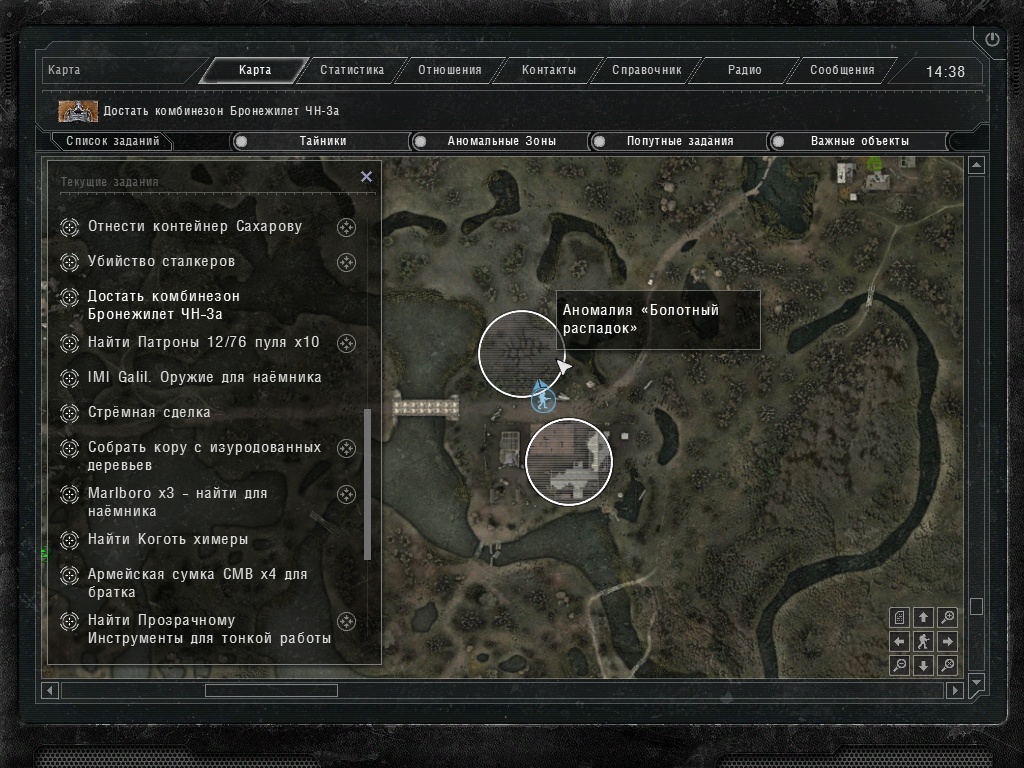The image size is (1024, 768).
Task: Open the Сообщения tab
Action: point(842,70)
